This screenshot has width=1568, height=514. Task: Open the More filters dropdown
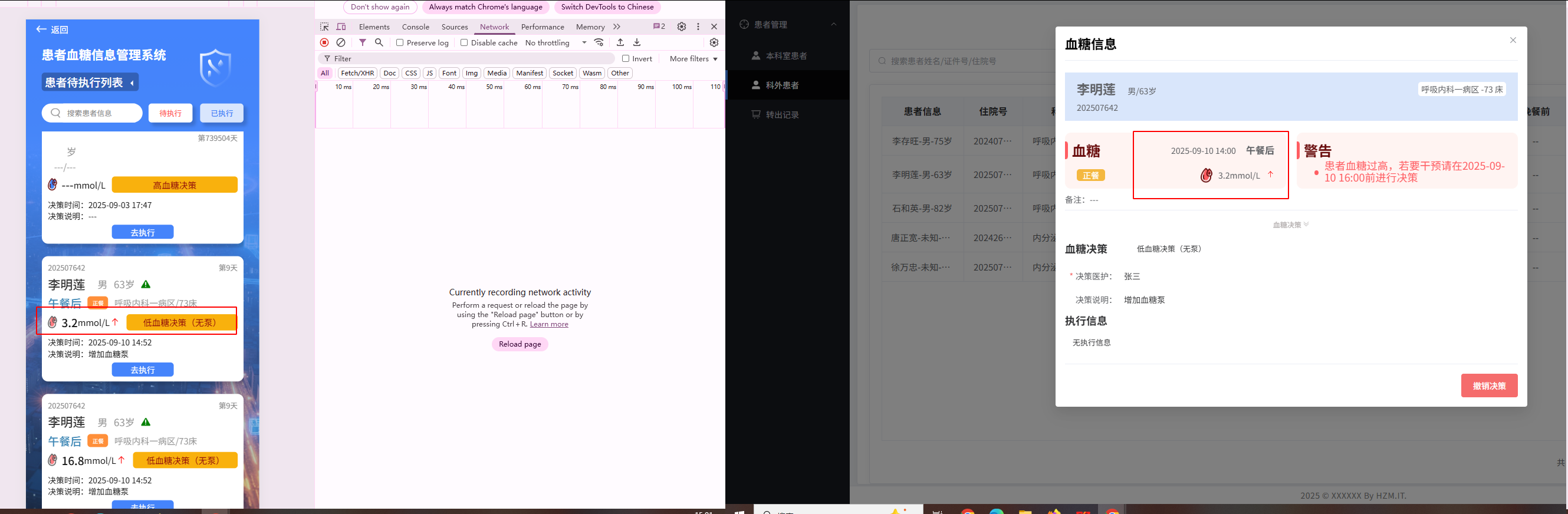693,58
